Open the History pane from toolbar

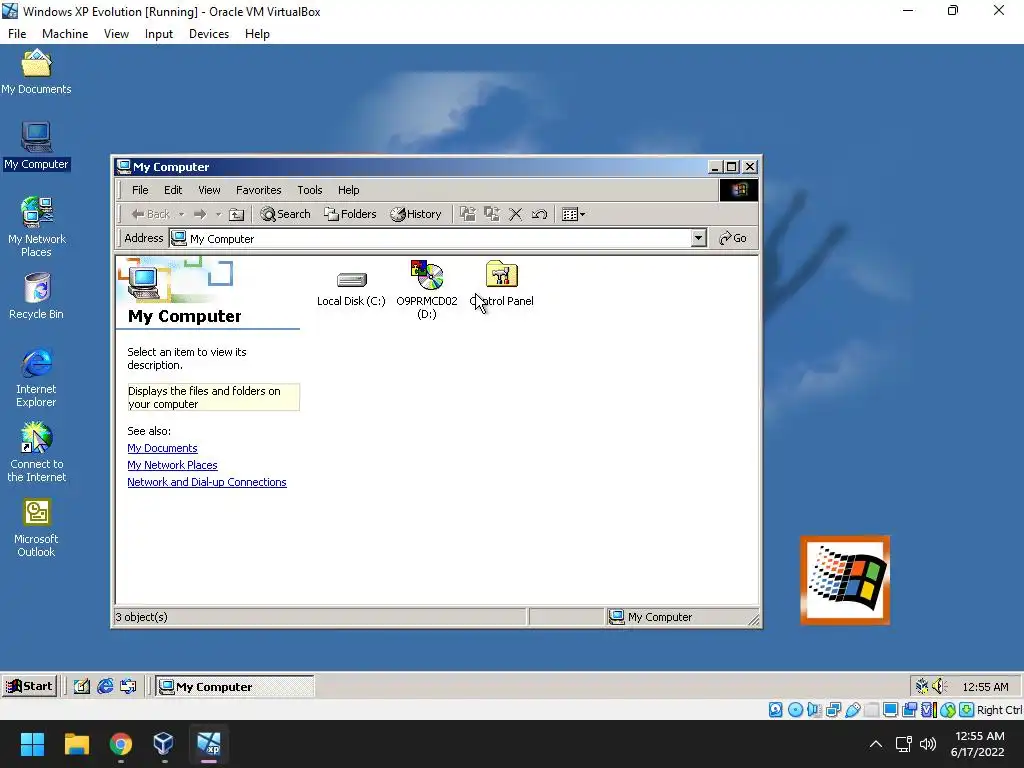[416, 214]
